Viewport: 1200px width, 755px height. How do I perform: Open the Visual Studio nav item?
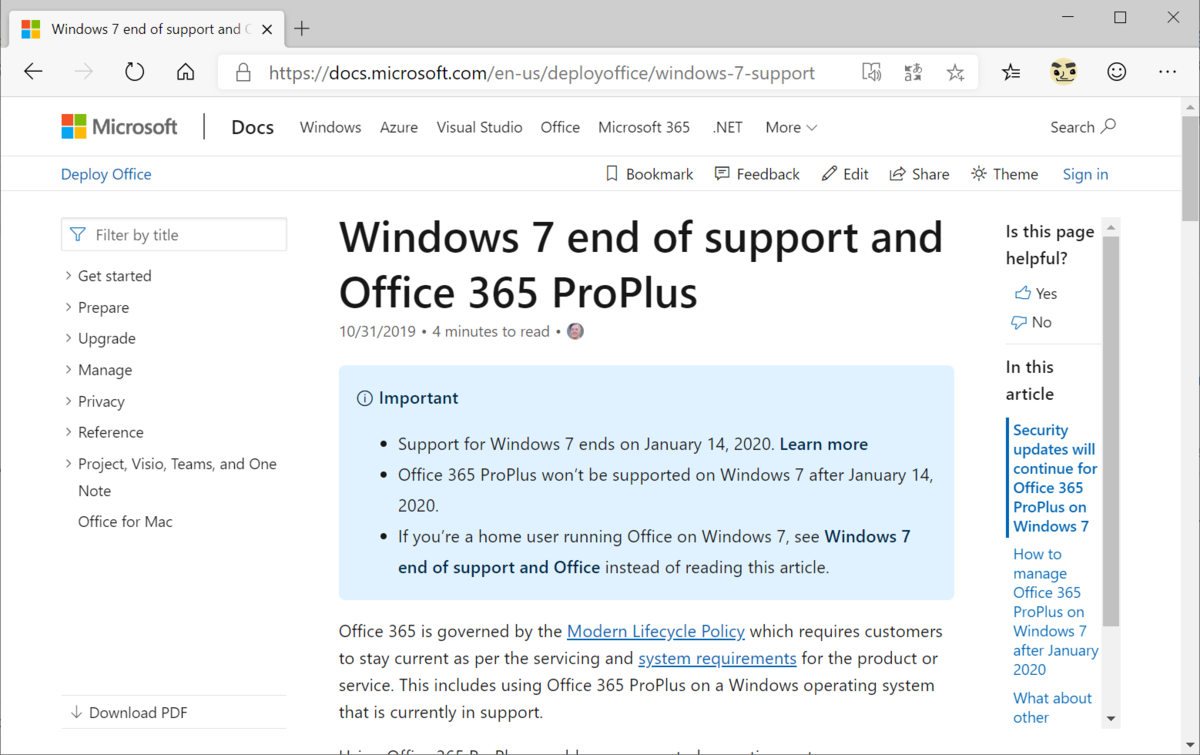[x=479, y=127]
